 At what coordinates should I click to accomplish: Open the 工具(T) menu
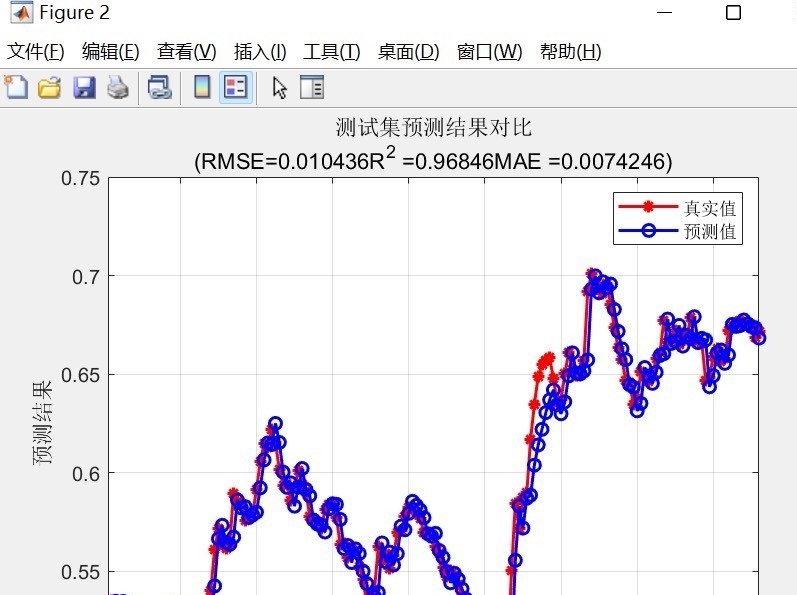pyautogui.click(x=331, y=51)
